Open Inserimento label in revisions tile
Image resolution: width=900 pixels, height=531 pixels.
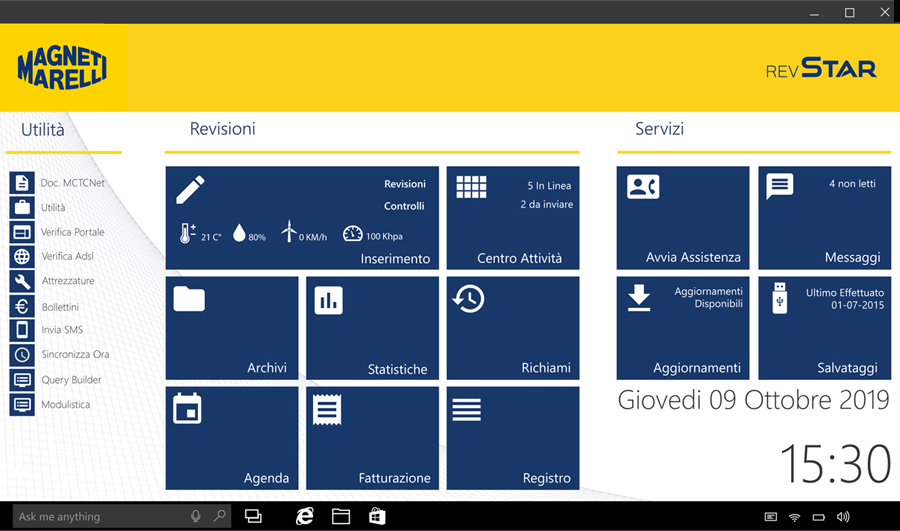395,259
